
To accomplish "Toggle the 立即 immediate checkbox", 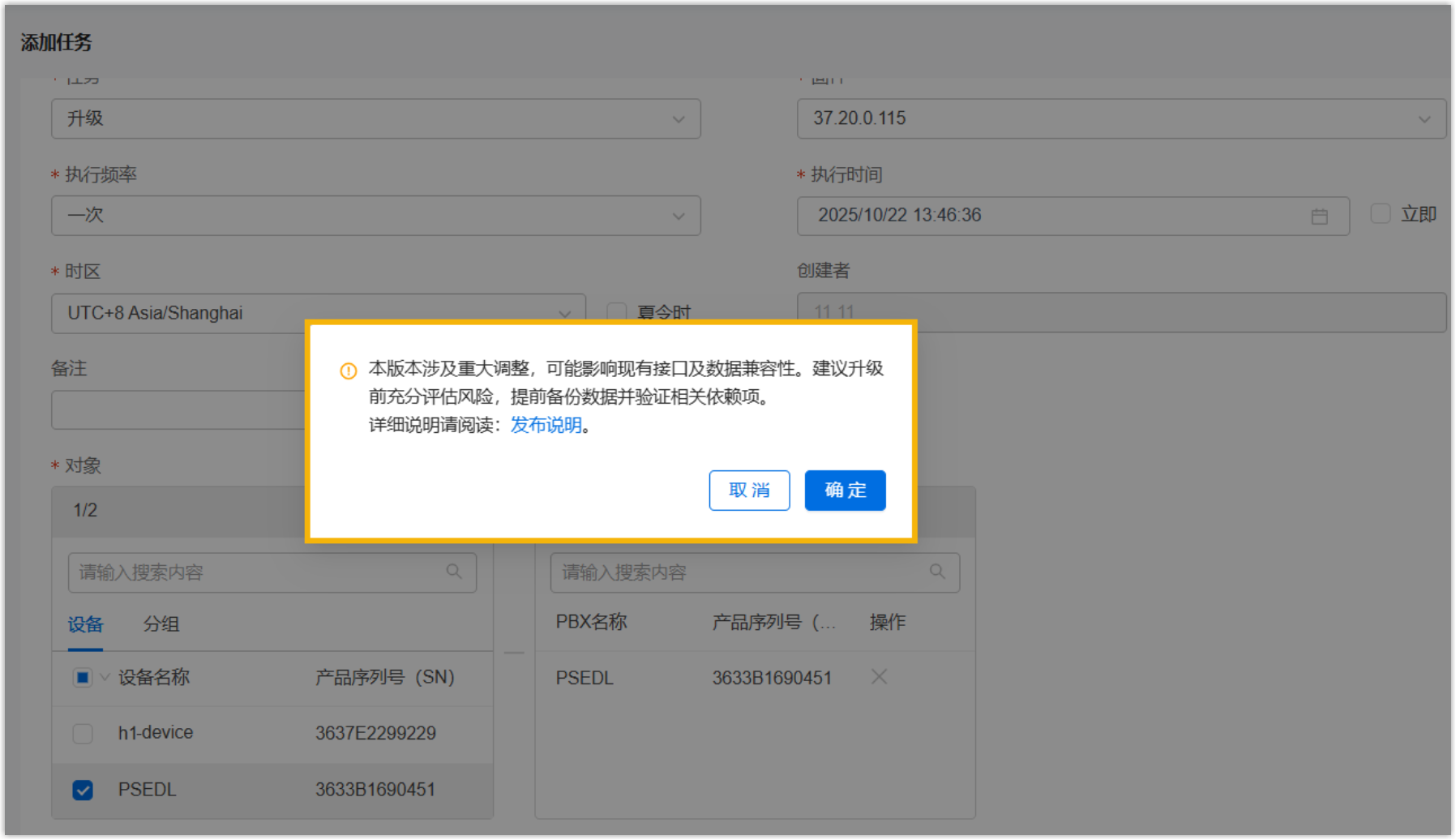I will [x=1380, y=214].
